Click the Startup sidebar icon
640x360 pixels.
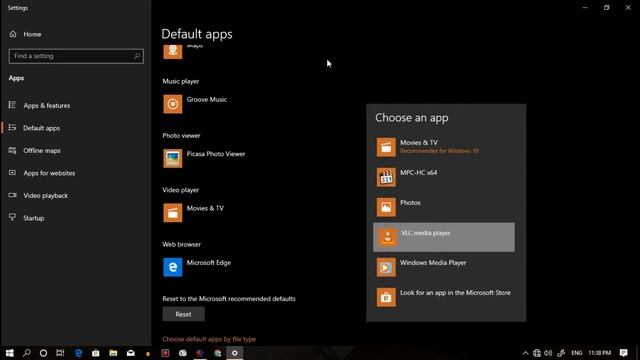[x=12, y=217]
